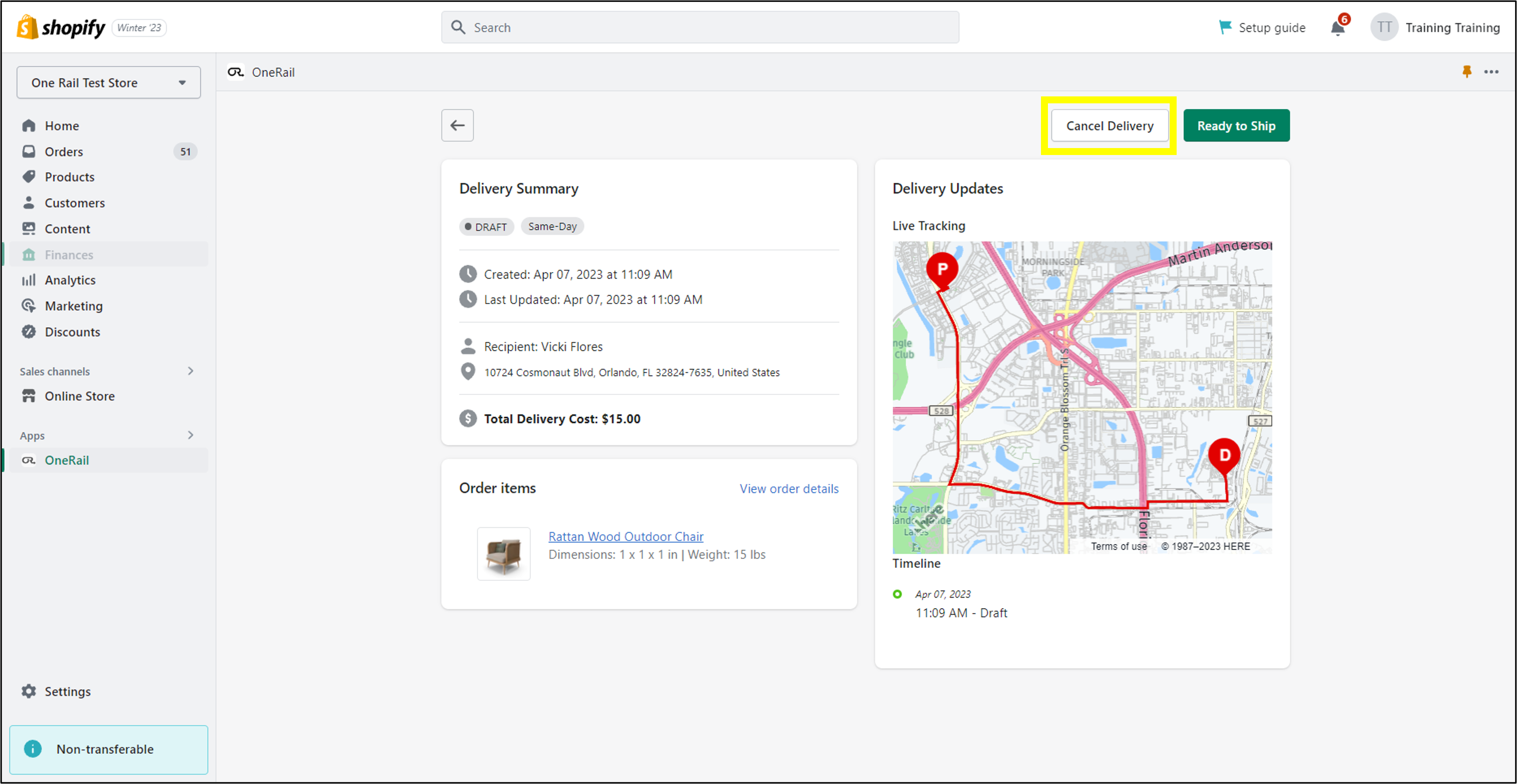
Task: Click the pickup marker P on map
Action: [x=942, y=270]
